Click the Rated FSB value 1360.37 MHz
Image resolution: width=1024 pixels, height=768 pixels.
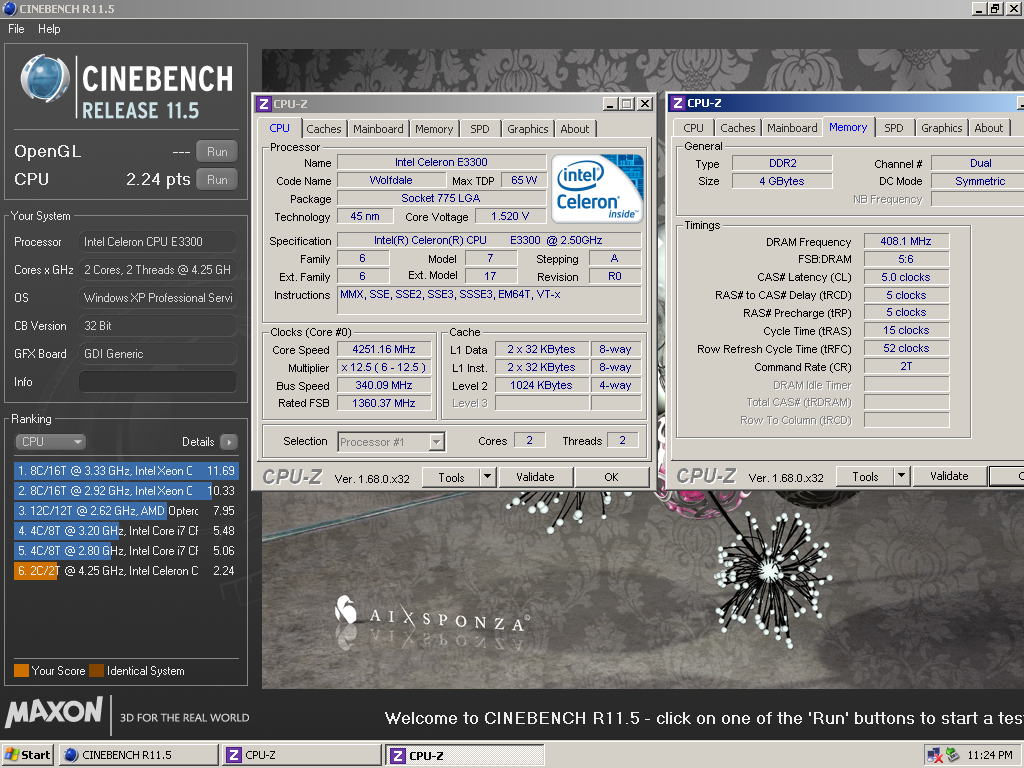tap(384, 404)
